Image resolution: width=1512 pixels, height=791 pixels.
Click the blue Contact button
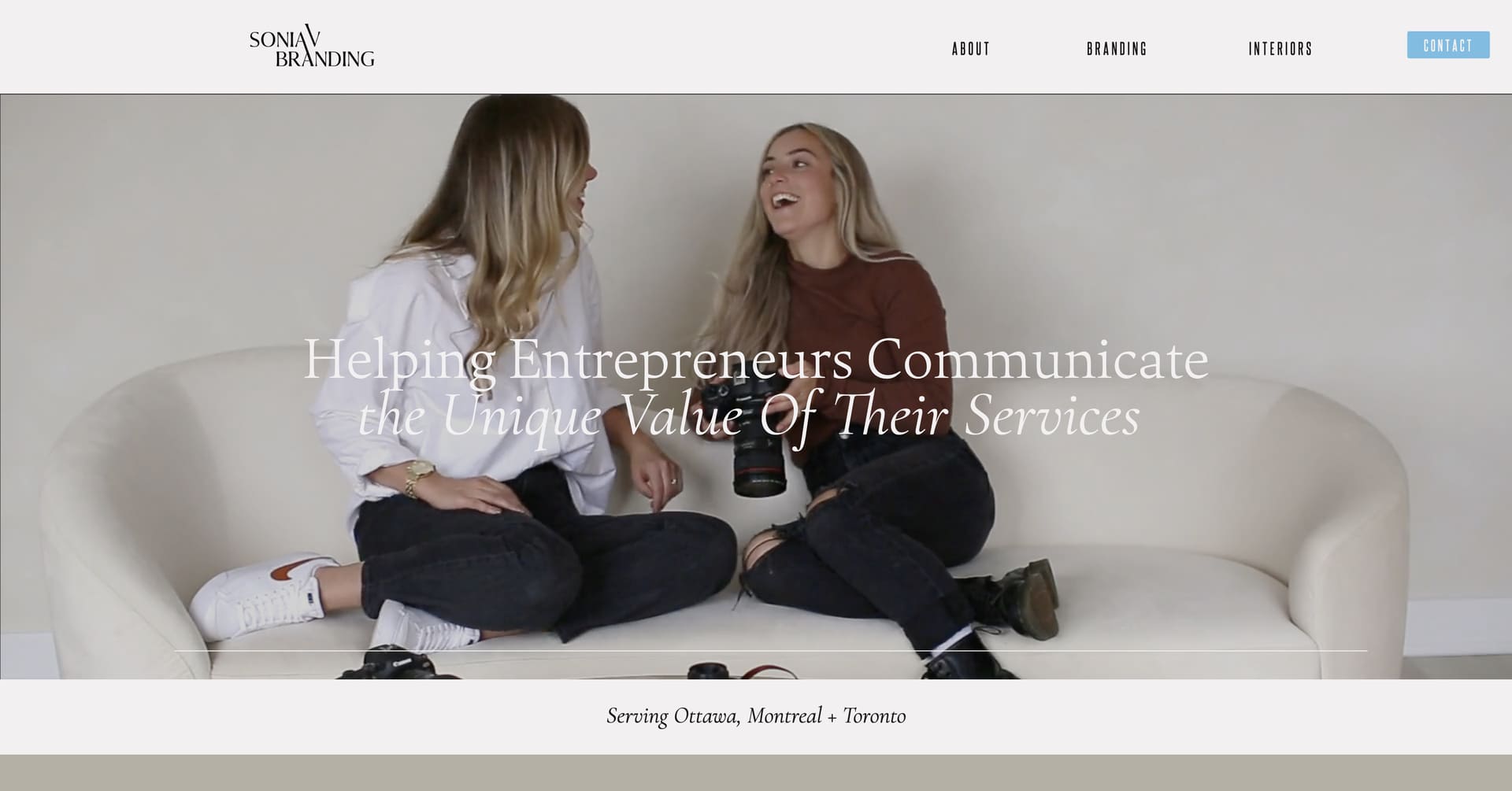click(x=1448, y=45)
